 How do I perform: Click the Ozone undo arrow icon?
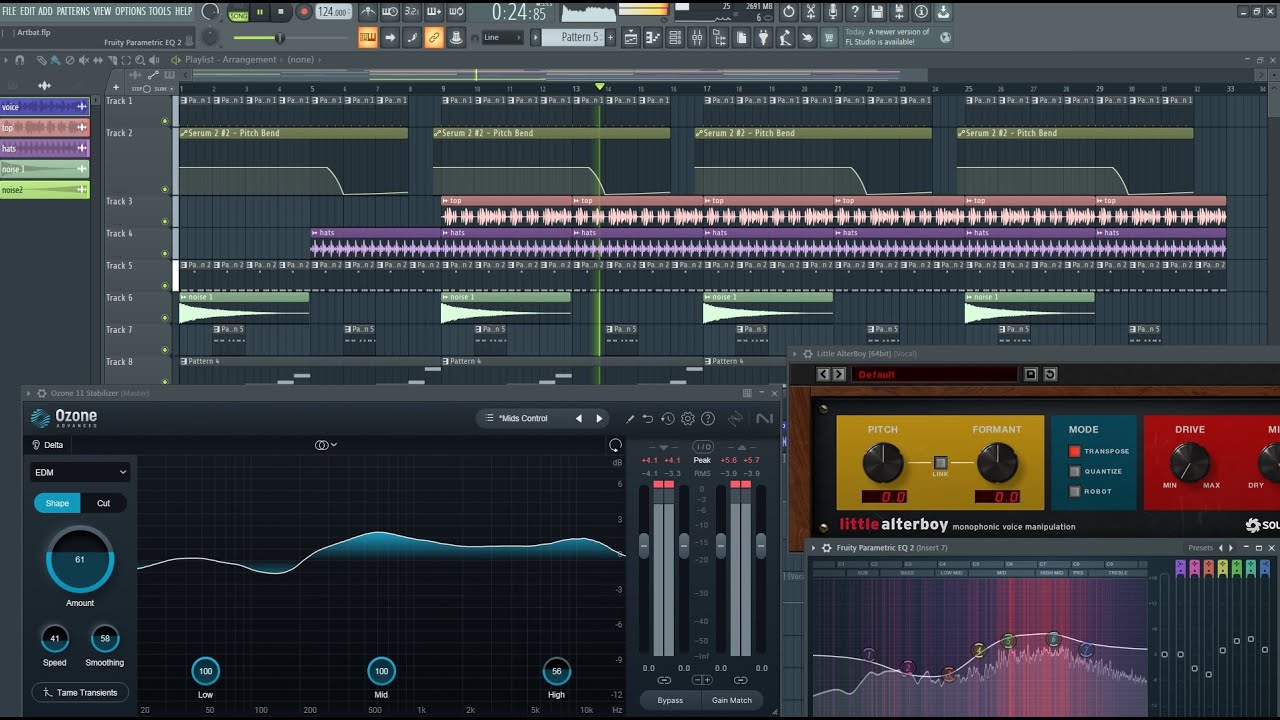648,419
